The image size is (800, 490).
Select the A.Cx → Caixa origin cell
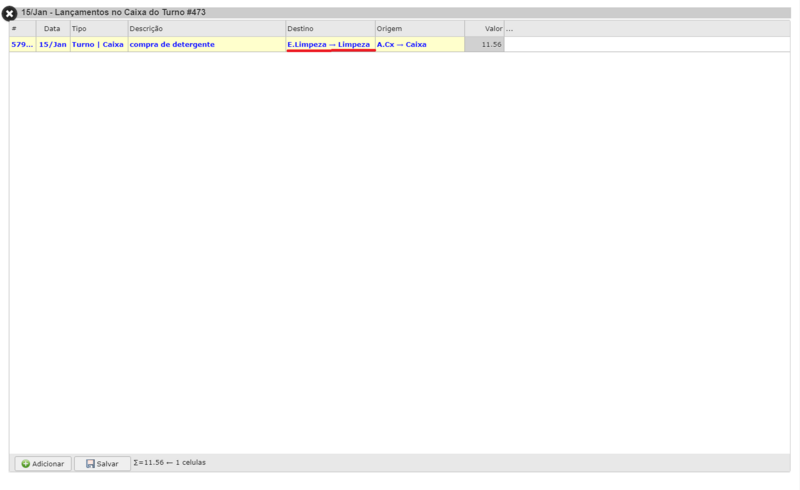coord(420,44)
